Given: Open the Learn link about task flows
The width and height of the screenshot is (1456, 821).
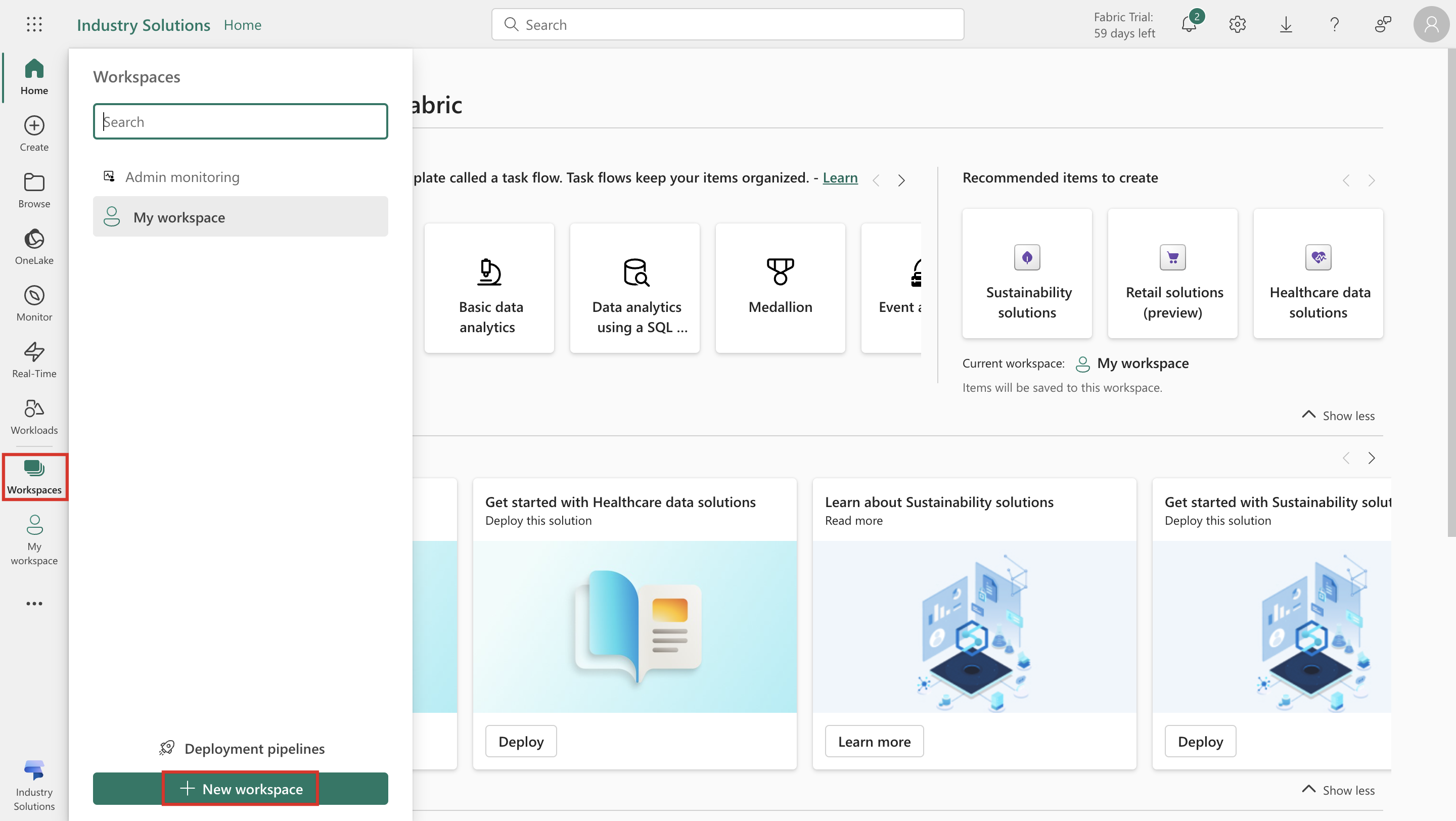Looking at the screenshot, I should point(840,177).
